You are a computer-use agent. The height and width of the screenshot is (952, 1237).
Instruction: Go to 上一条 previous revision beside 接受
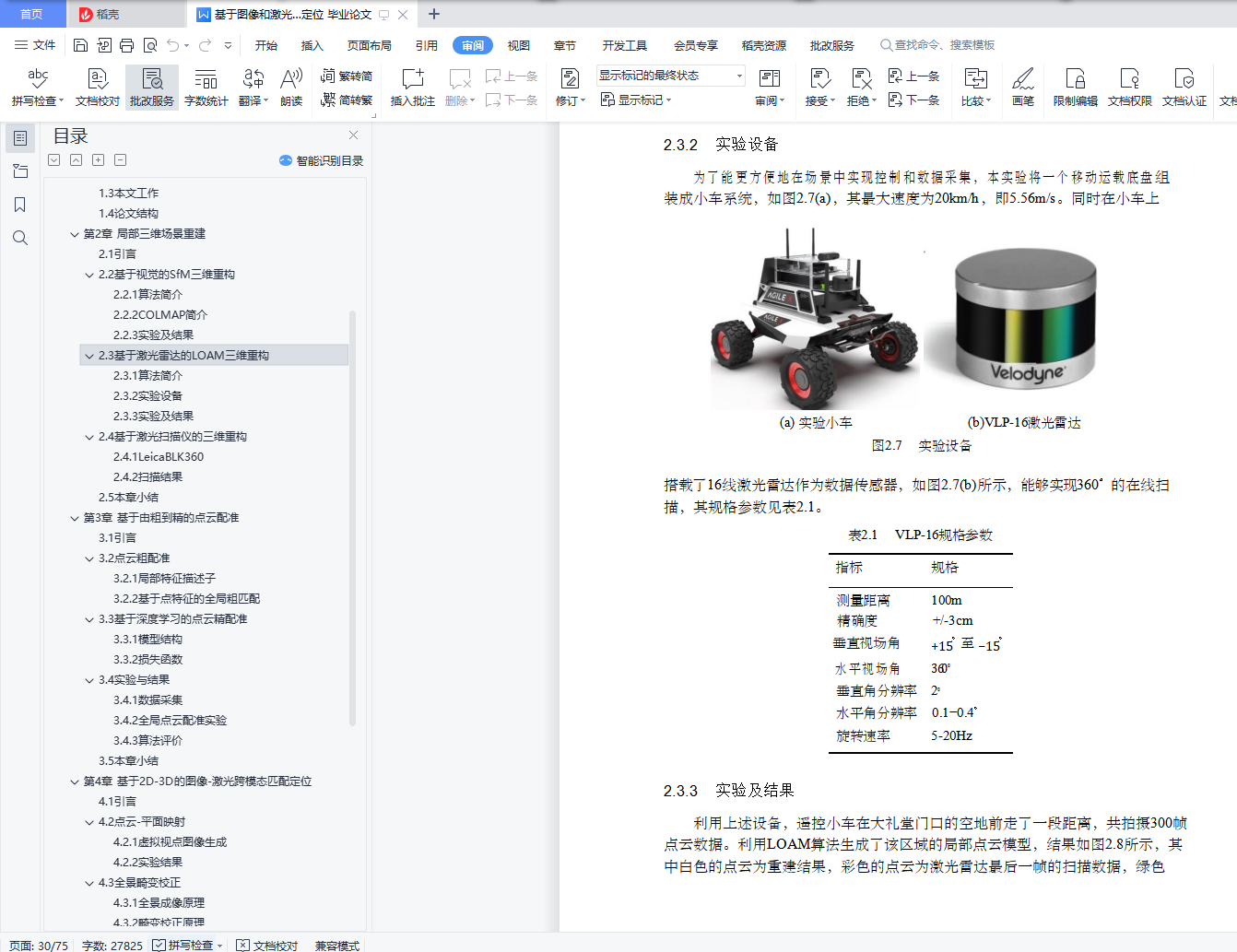pos(913,76)
